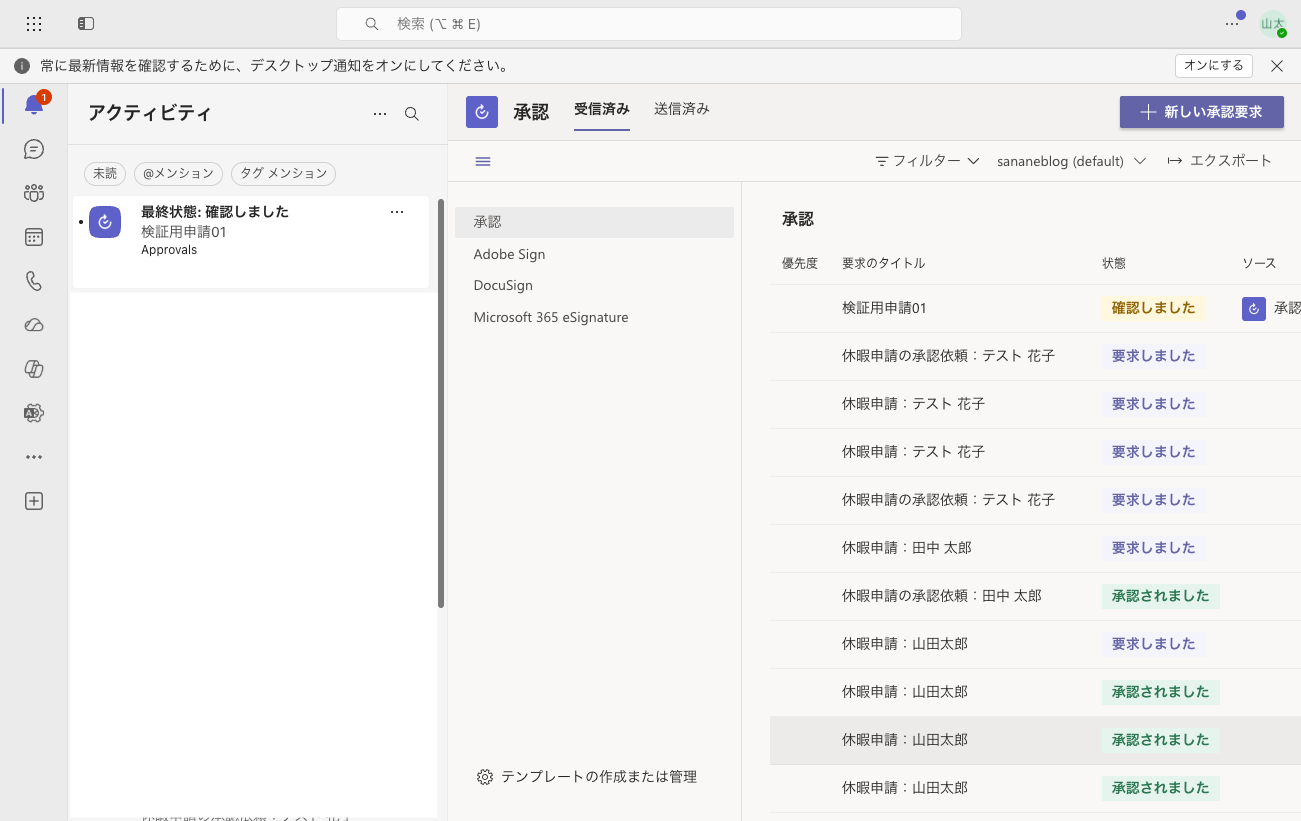Click the 優先度 column header
The image size is (1301, 821).
pos(800,264)
